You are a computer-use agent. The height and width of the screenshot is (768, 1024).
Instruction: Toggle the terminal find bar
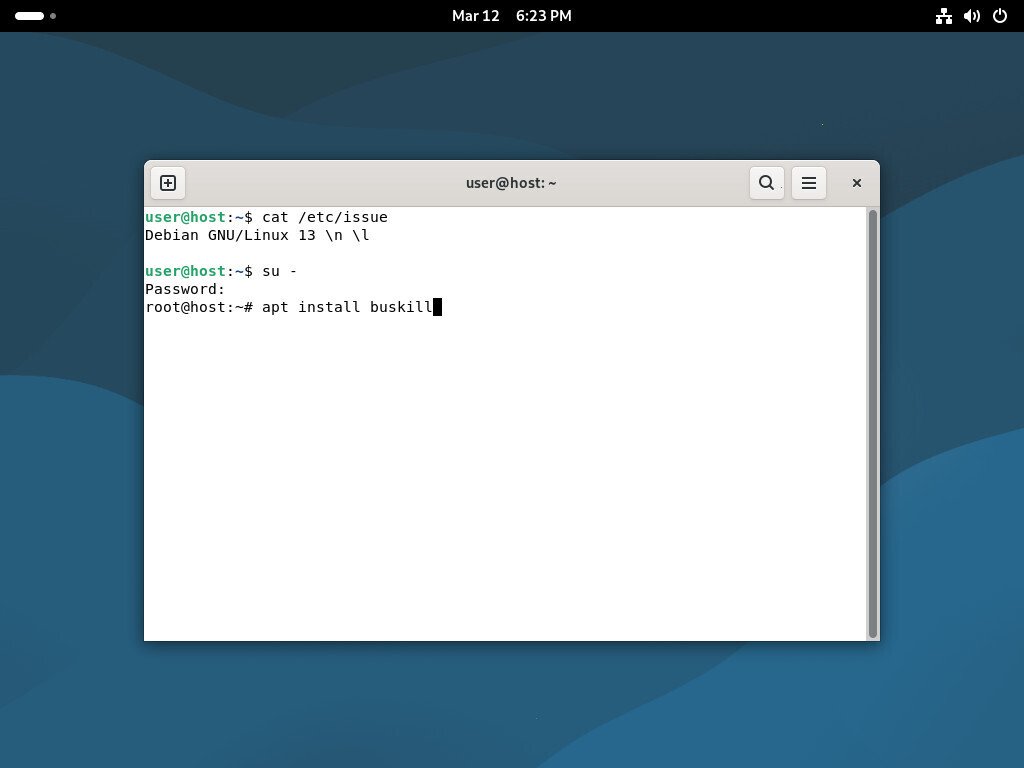pyautogui.click(x=766, y=183)
